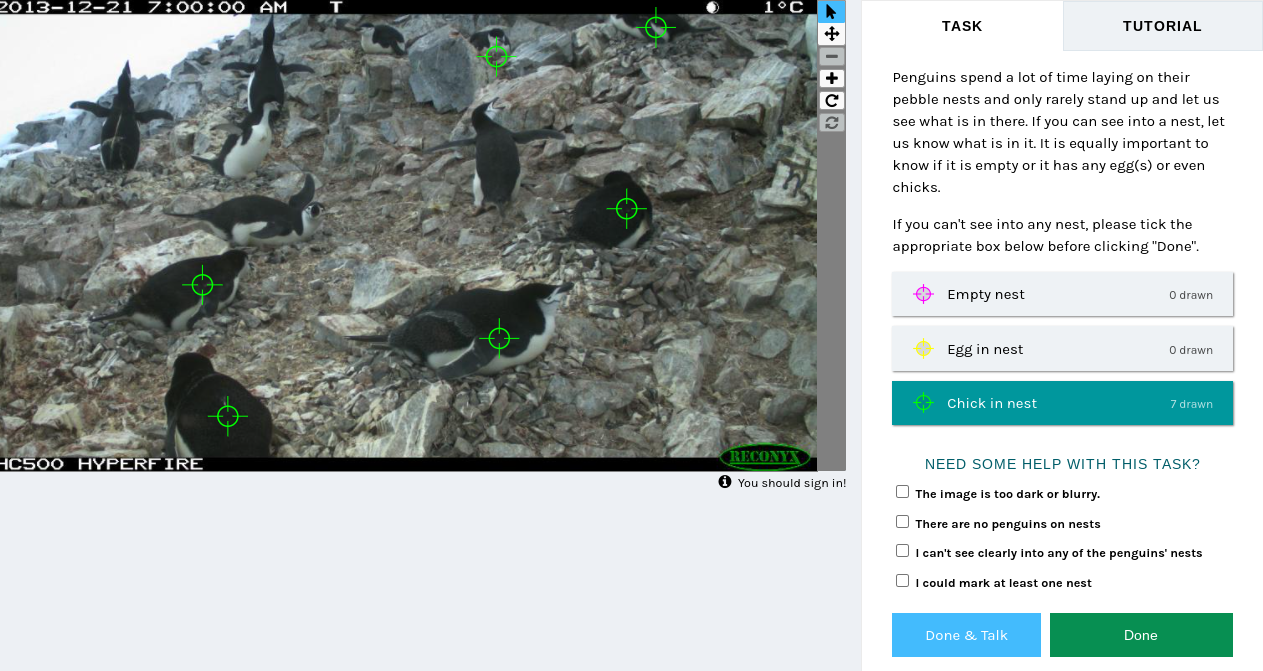
Task: Click the '1°C' temperature reading
Action: [x=783, y=7]
